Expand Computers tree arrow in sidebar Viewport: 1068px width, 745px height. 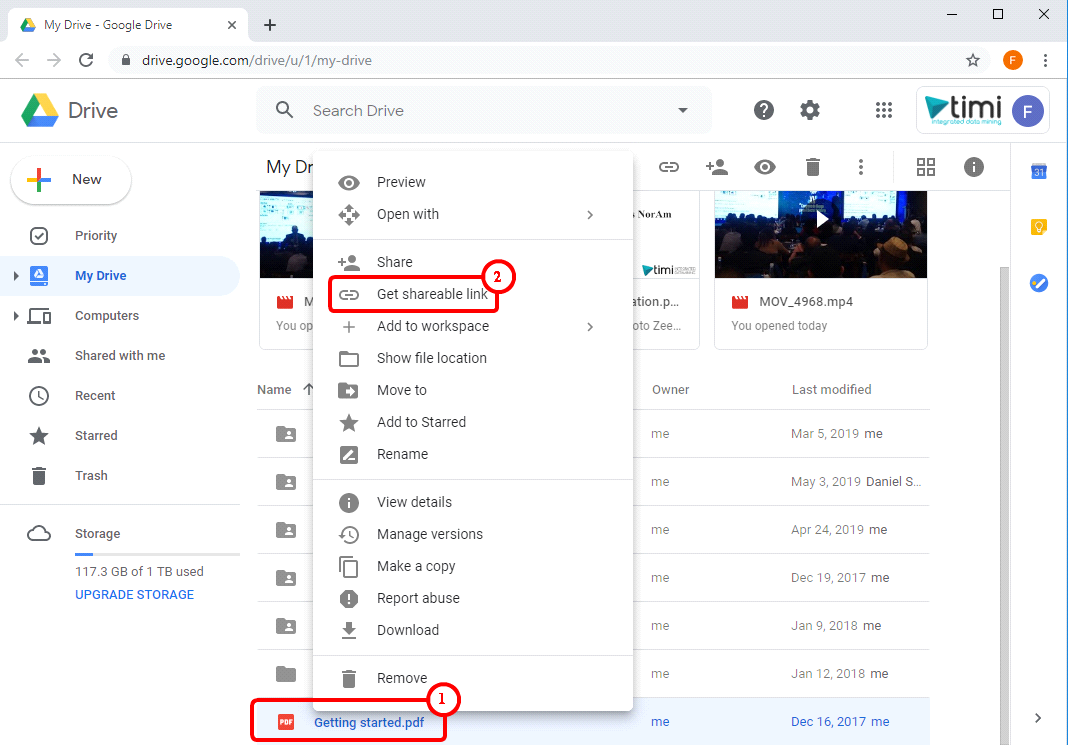coord(16,316)
